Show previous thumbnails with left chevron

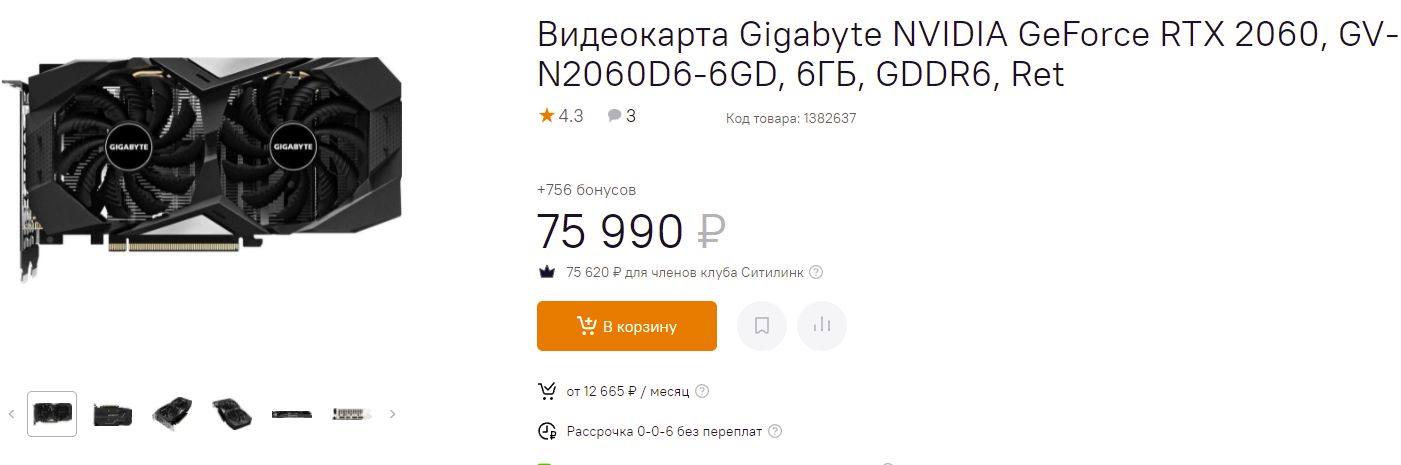click(12, 414)
